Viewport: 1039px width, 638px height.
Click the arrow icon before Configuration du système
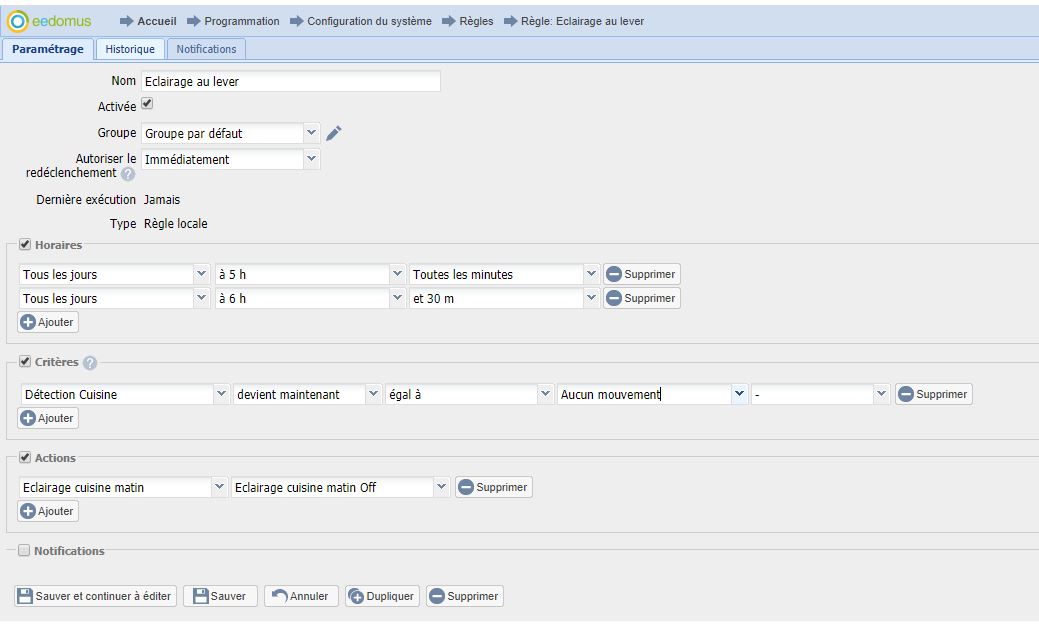pos(296,21)
